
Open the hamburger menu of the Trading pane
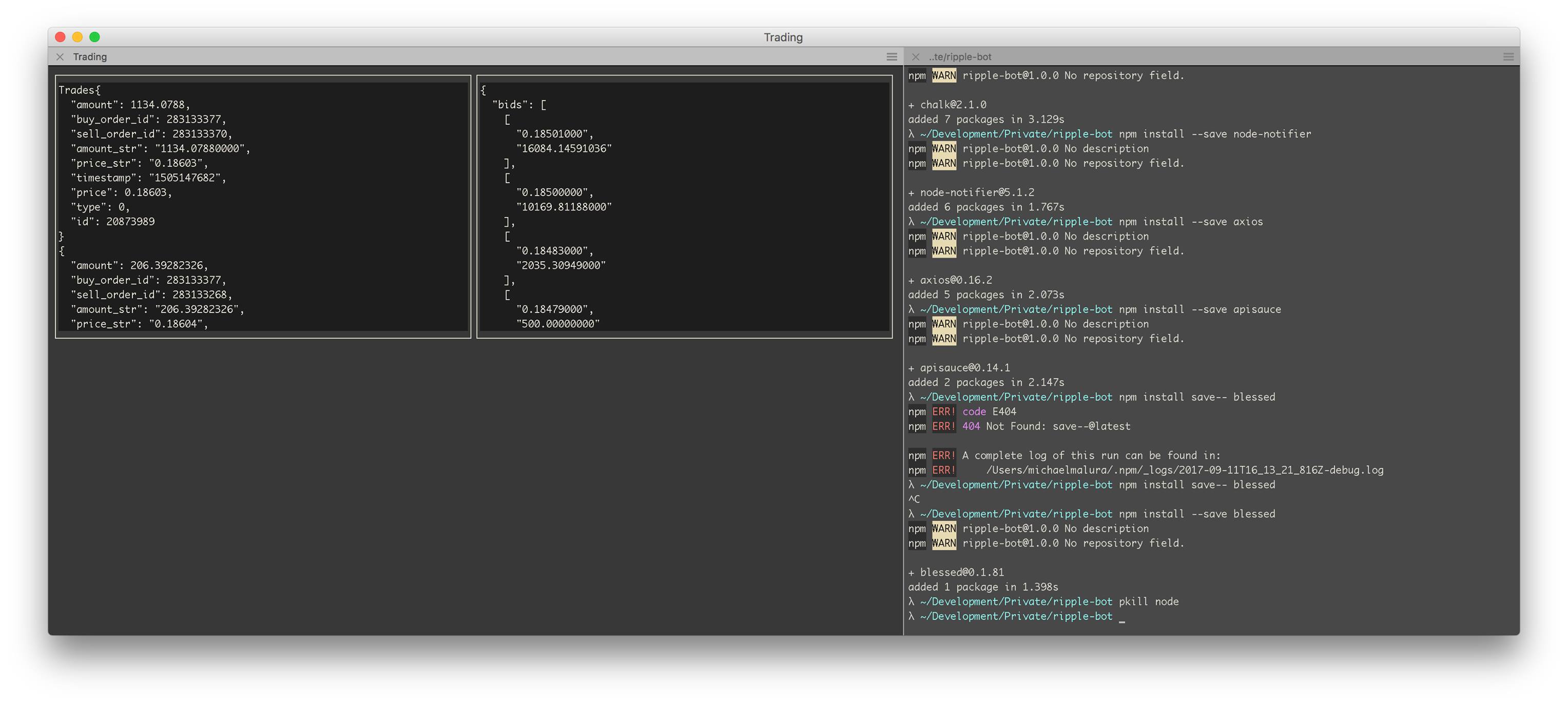tap(892, 56)
